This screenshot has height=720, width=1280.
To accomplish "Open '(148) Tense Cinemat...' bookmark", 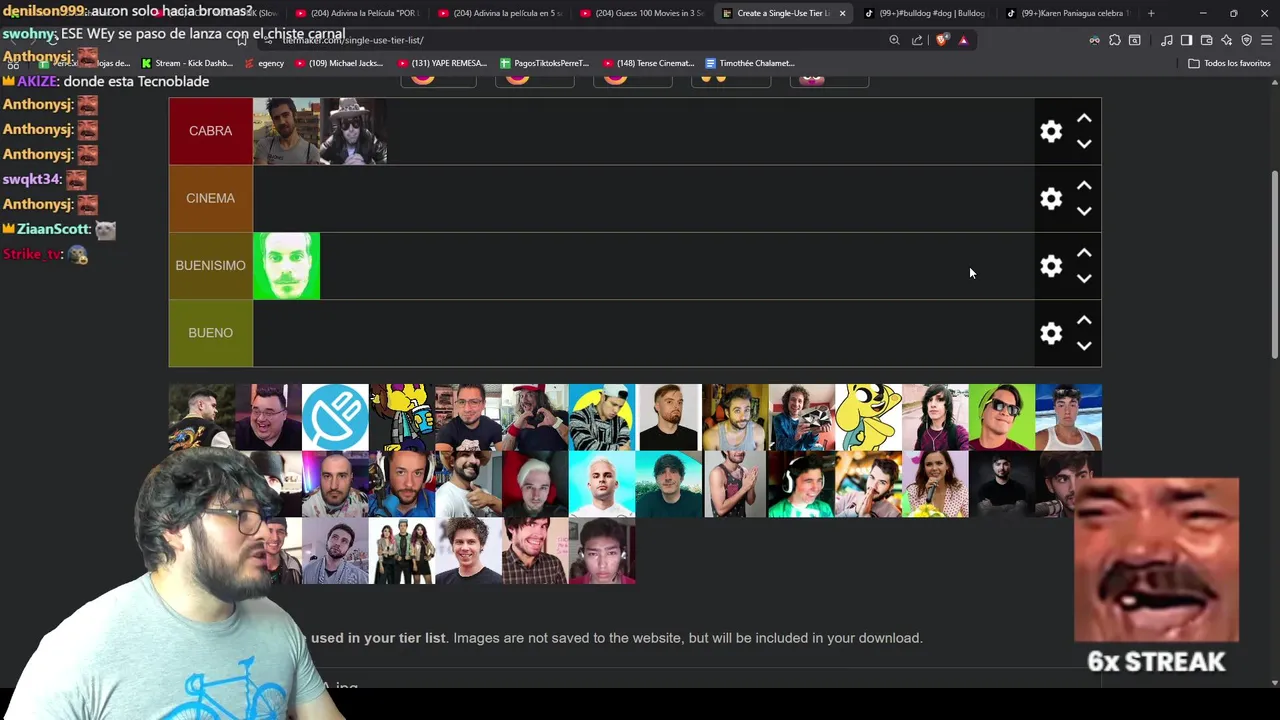I will click(x=648, y=63).
